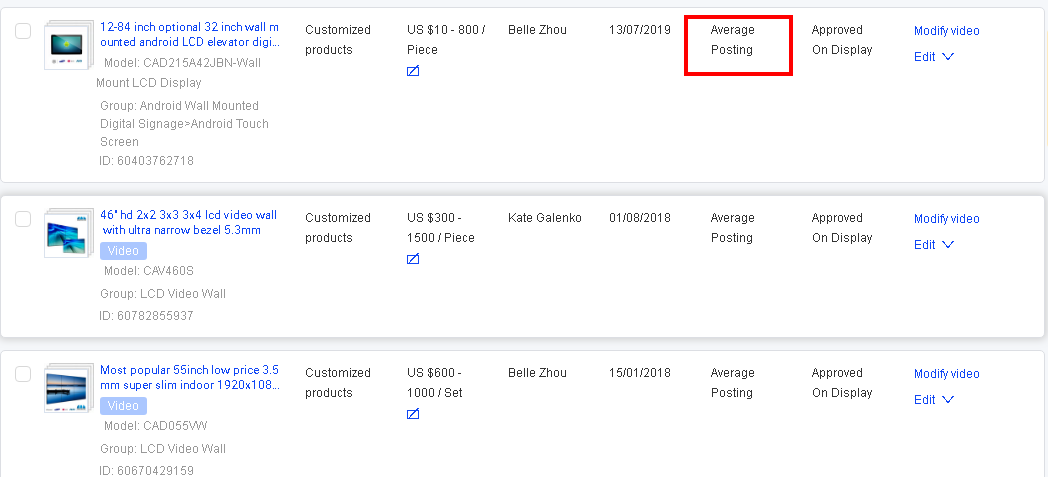1048x477 pixels.
Task: Open the wall mounted android LCD product thumbnail
Action: 69,45
